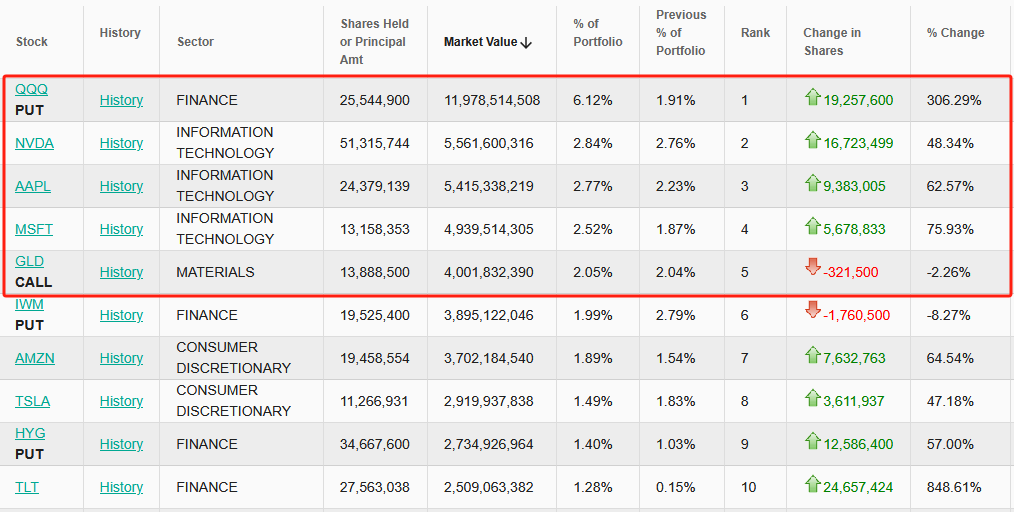Click the red down arrow in GLD row
The image size is (1014, 512).
coord(812,266)
